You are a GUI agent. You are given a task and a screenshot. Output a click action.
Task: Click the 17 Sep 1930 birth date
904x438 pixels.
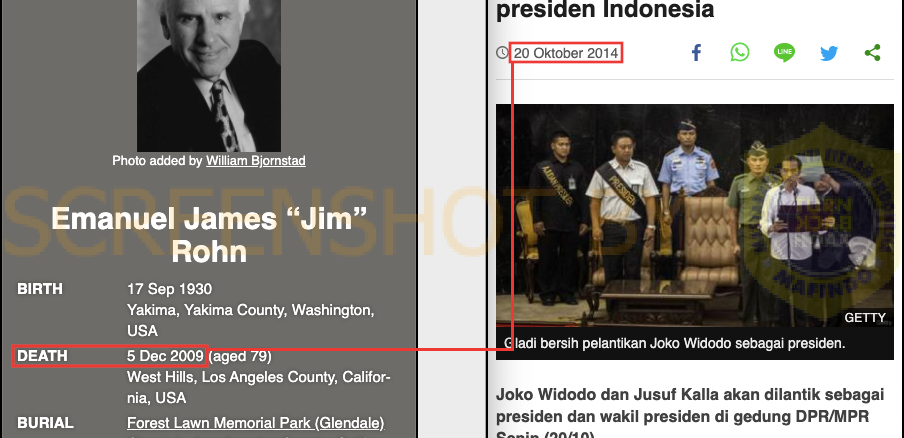click(170, 289)
